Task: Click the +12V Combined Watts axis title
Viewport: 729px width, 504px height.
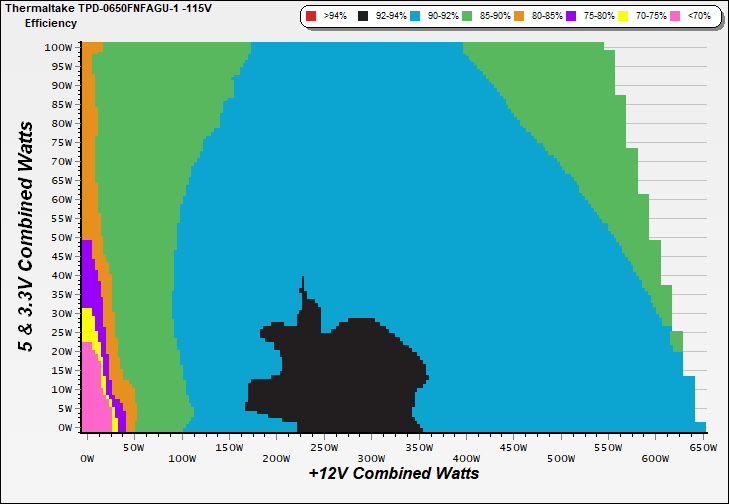Action: click(x=393, y=473)
